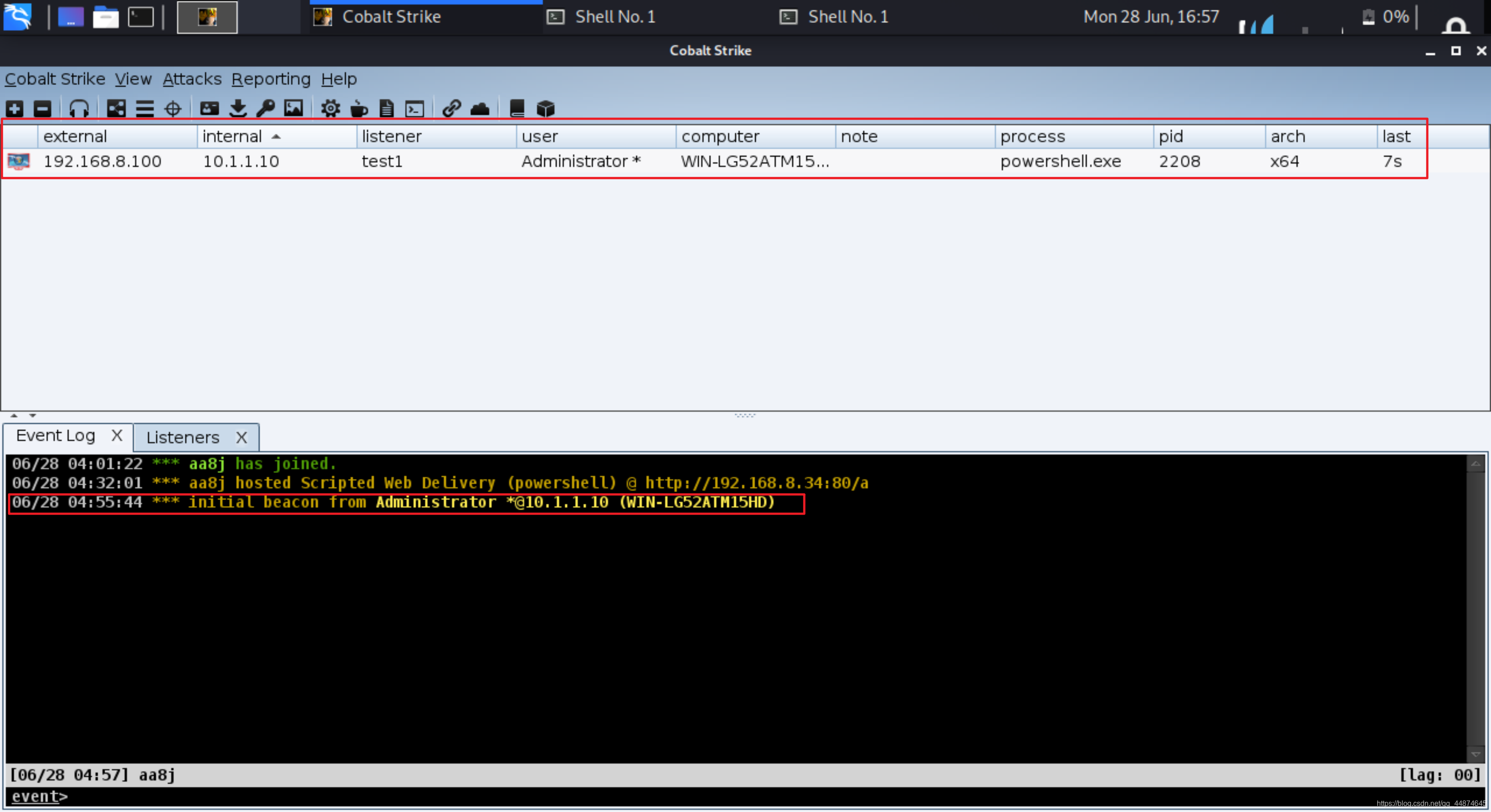Switch to session table view icon
The height and width of the screenshot is (812, 1491).
click(x=145, y=108)
